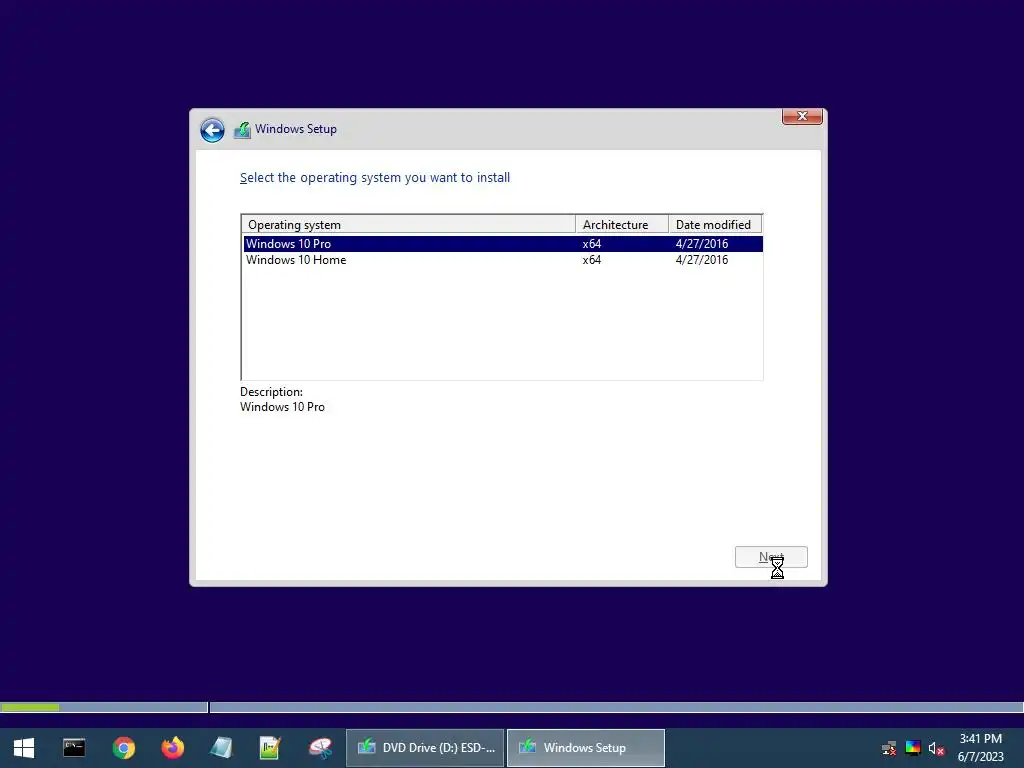Close the Windows Setup dialog
1024x768 pixels.
pyautogui.click(x=802, y=116)
